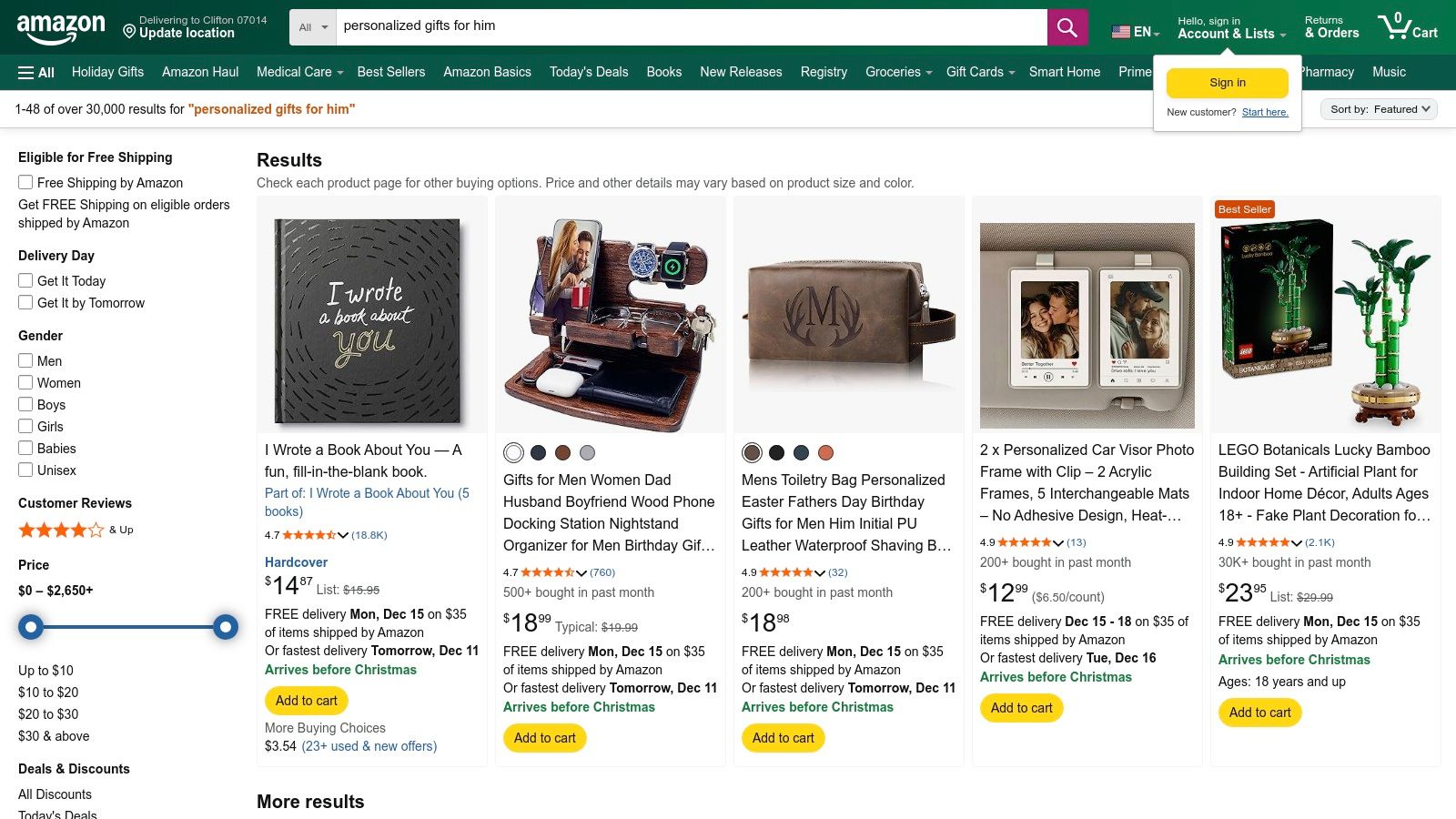Screen dimensions: 1456x819
Task: Open Best Sellers page
Action: [x=391, y=72]
